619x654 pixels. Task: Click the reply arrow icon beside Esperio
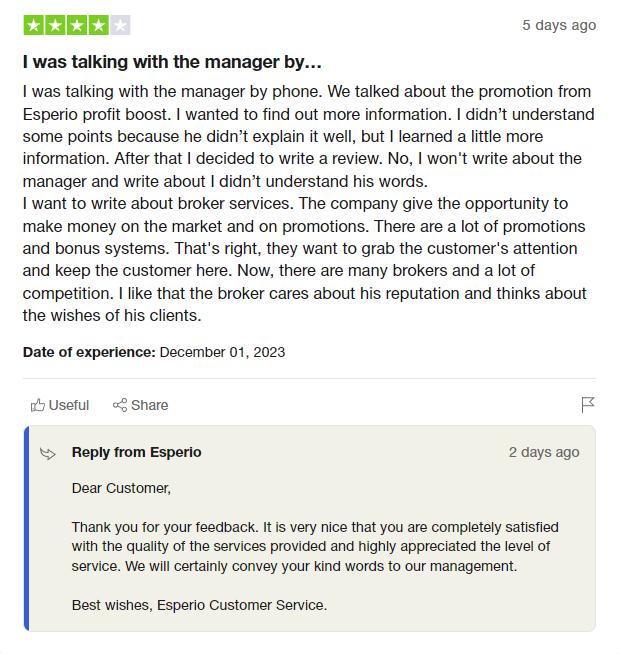pos(47,453)
